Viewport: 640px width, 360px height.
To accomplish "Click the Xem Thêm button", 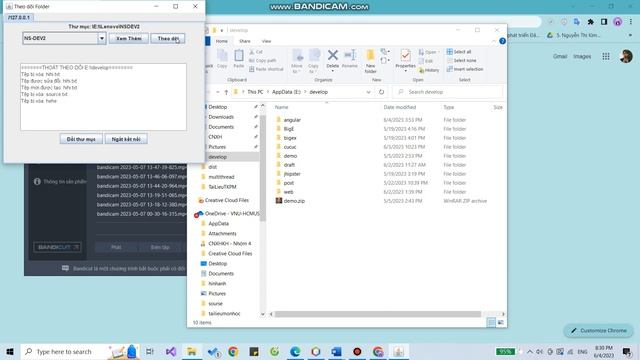I will (x=129, y=38).
